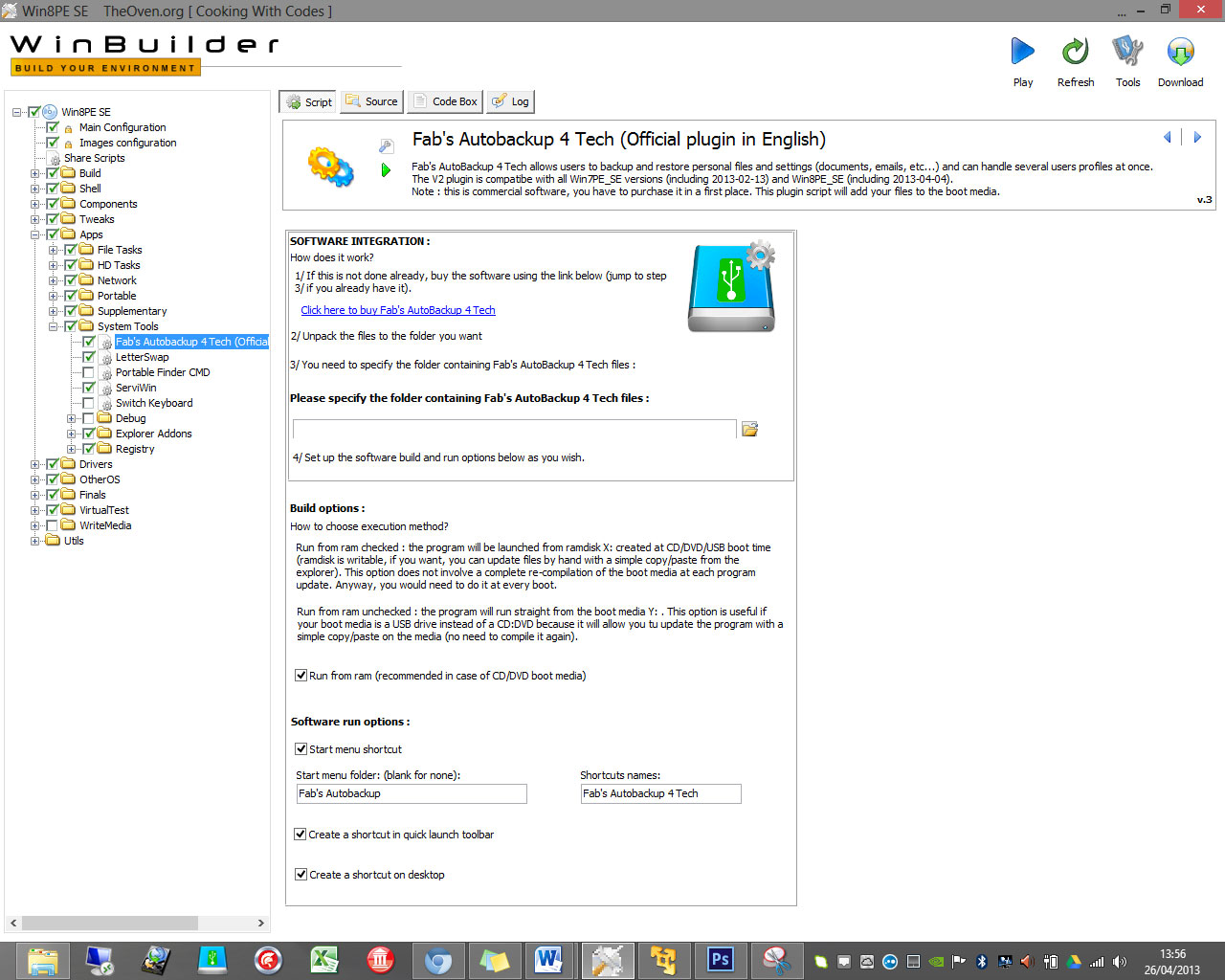Screen dimensions: 1225x980
Task: Open Chrome from the taskbar
Action: [x=437, y=960]
